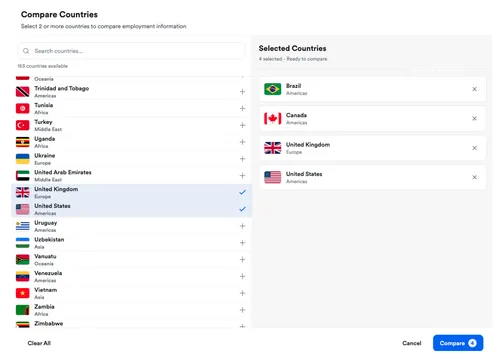504x362 pixels.
Task: Click the Cancel button
Action: (x=412, y=343)
